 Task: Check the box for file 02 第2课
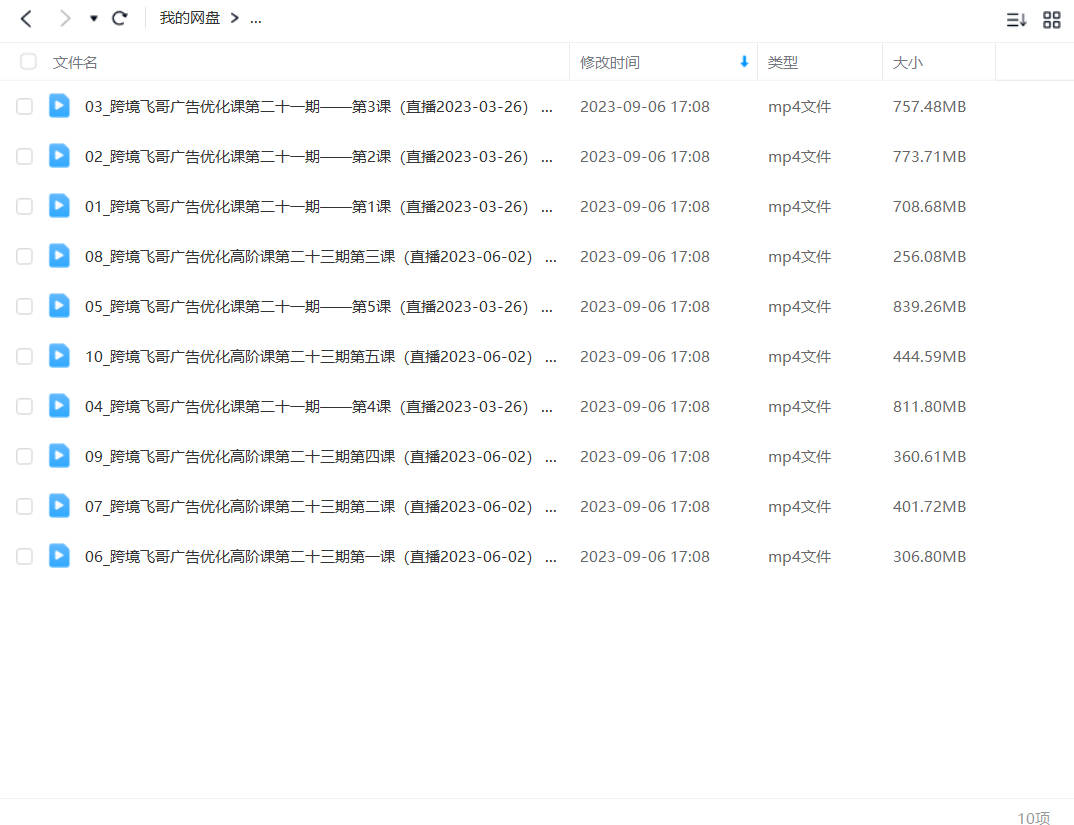pos(24,156)
